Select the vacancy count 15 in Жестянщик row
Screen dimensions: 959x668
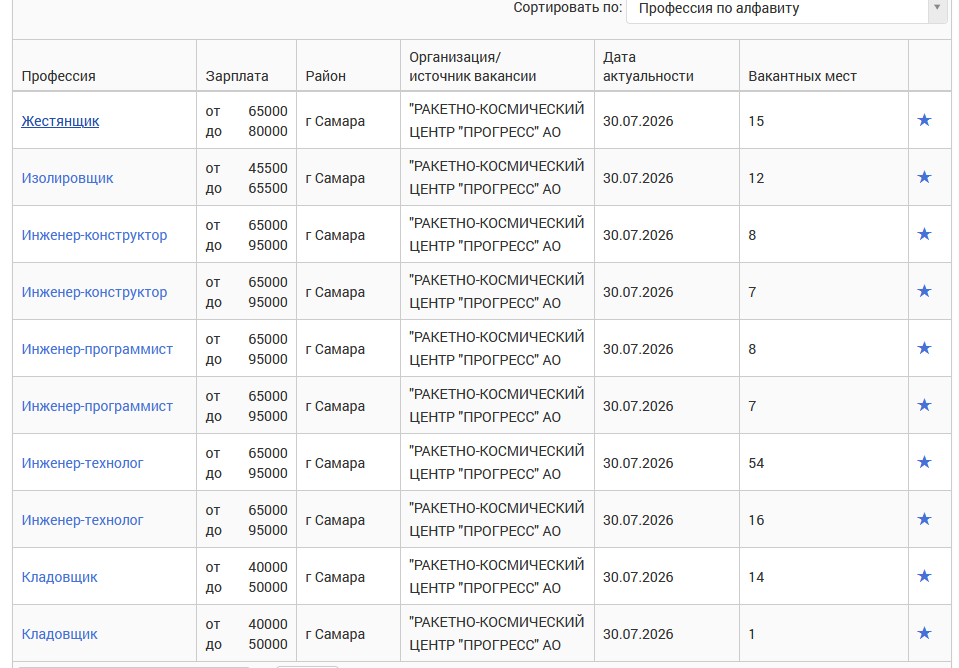[x=756, y=121]
